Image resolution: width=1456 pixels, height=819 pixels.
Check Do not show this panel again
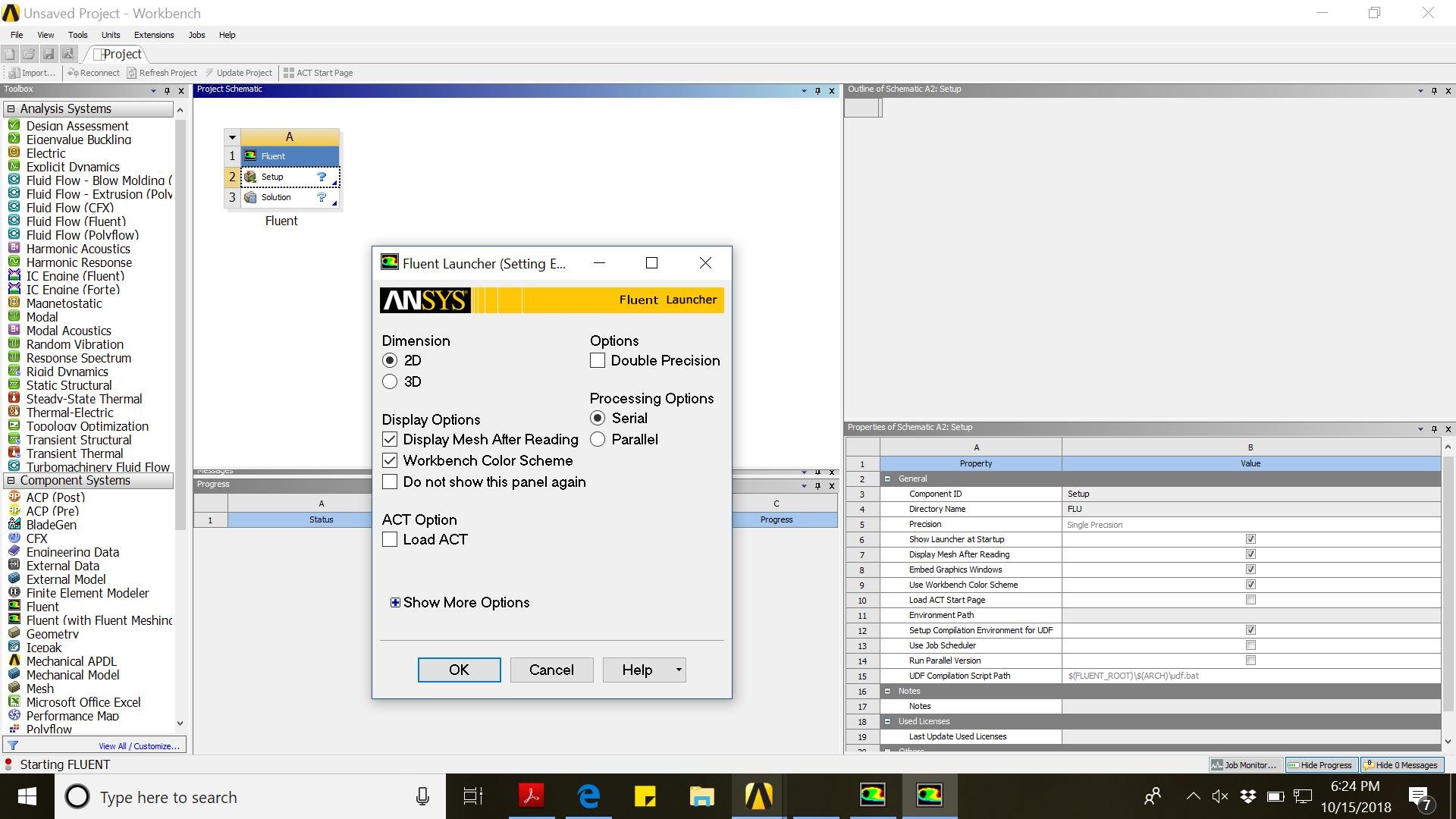point(390,482)
